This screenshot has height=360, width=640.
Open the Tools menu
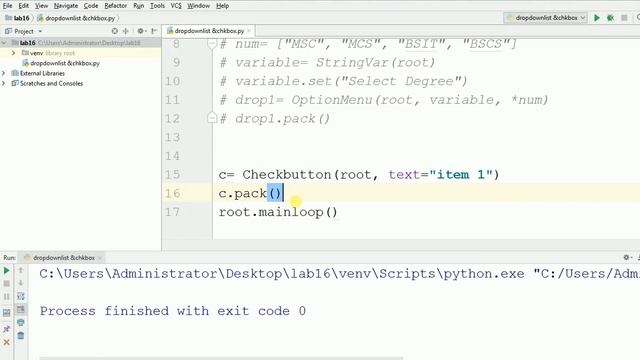tap(157, 6)
